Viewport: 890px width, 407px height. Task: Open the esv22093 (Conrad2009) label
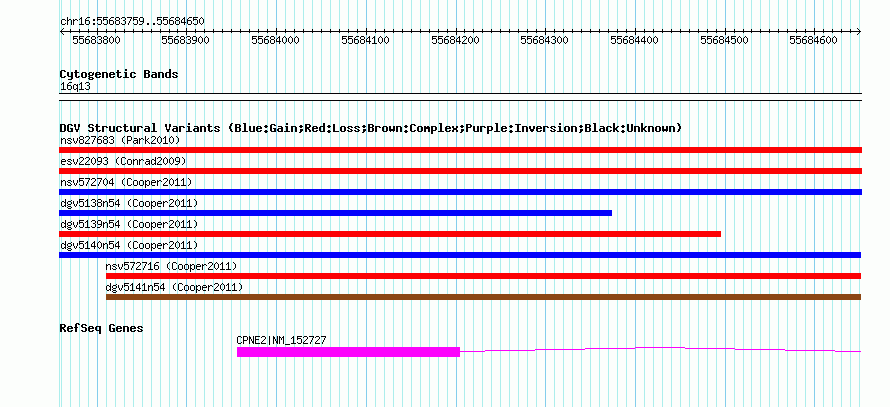pos(123,161)
